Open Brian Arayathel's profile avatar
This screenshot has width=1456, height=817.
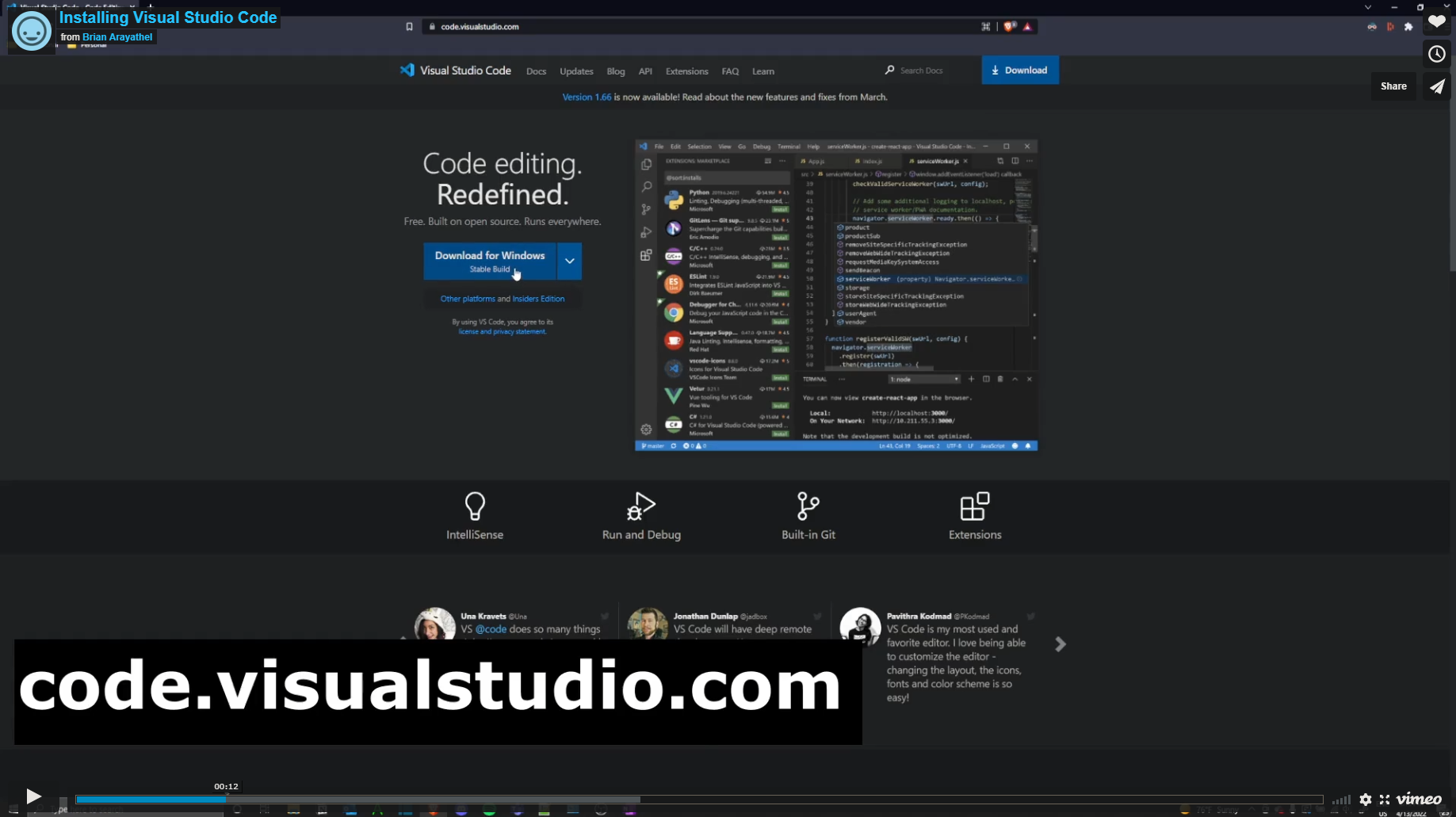tap(32, 32)
